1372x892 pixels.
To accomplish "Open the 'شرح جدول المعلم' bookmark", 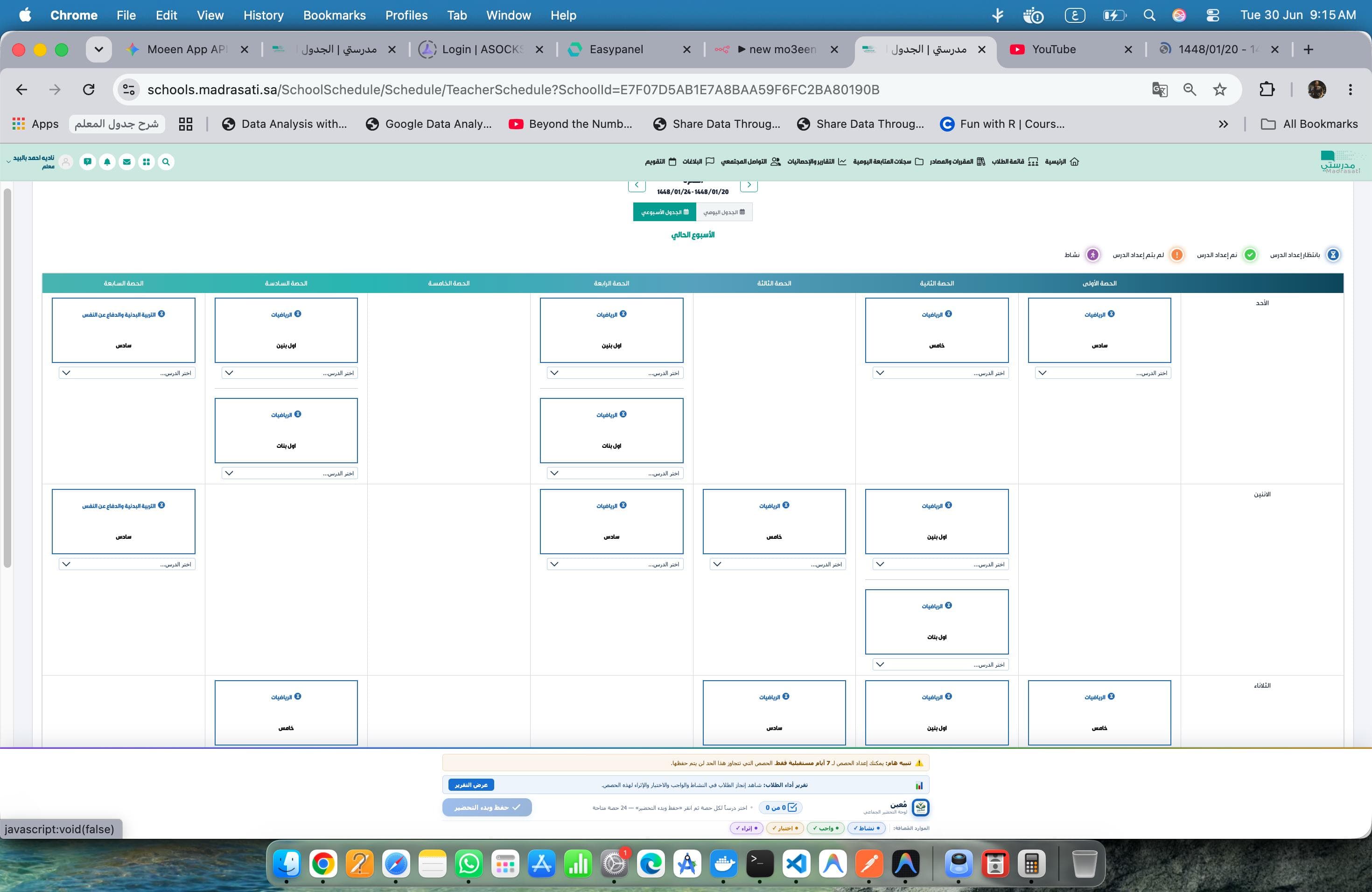I will tap(117, 124).
